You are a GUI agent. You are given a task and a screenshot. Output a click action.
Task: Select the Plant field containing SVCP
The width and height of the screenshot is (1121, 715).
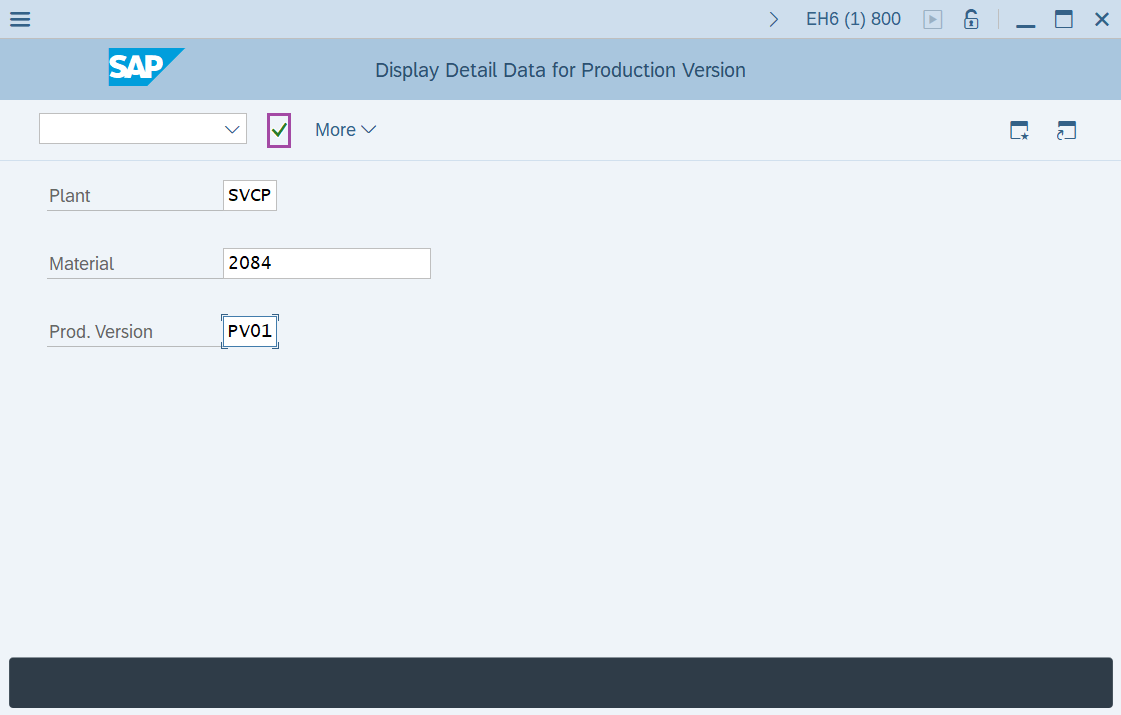(x=249, y=196)
